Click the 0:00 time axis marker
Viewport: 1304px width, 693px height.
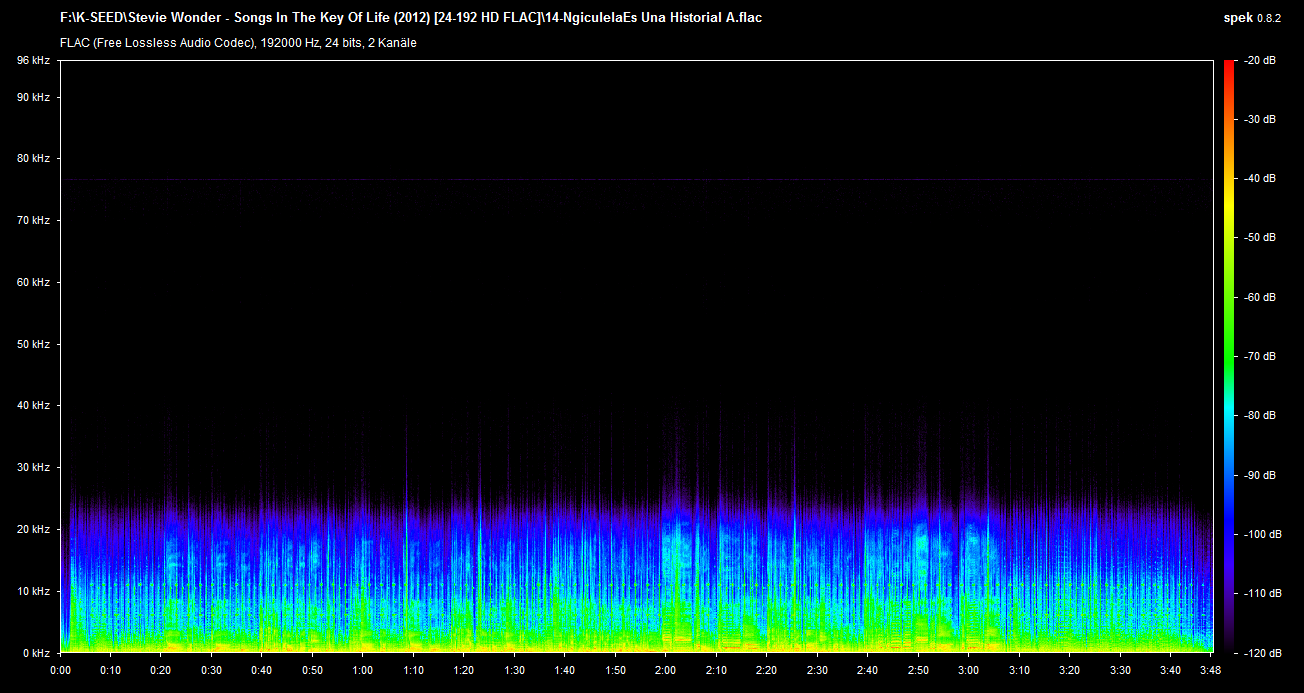tap(60, 670)
